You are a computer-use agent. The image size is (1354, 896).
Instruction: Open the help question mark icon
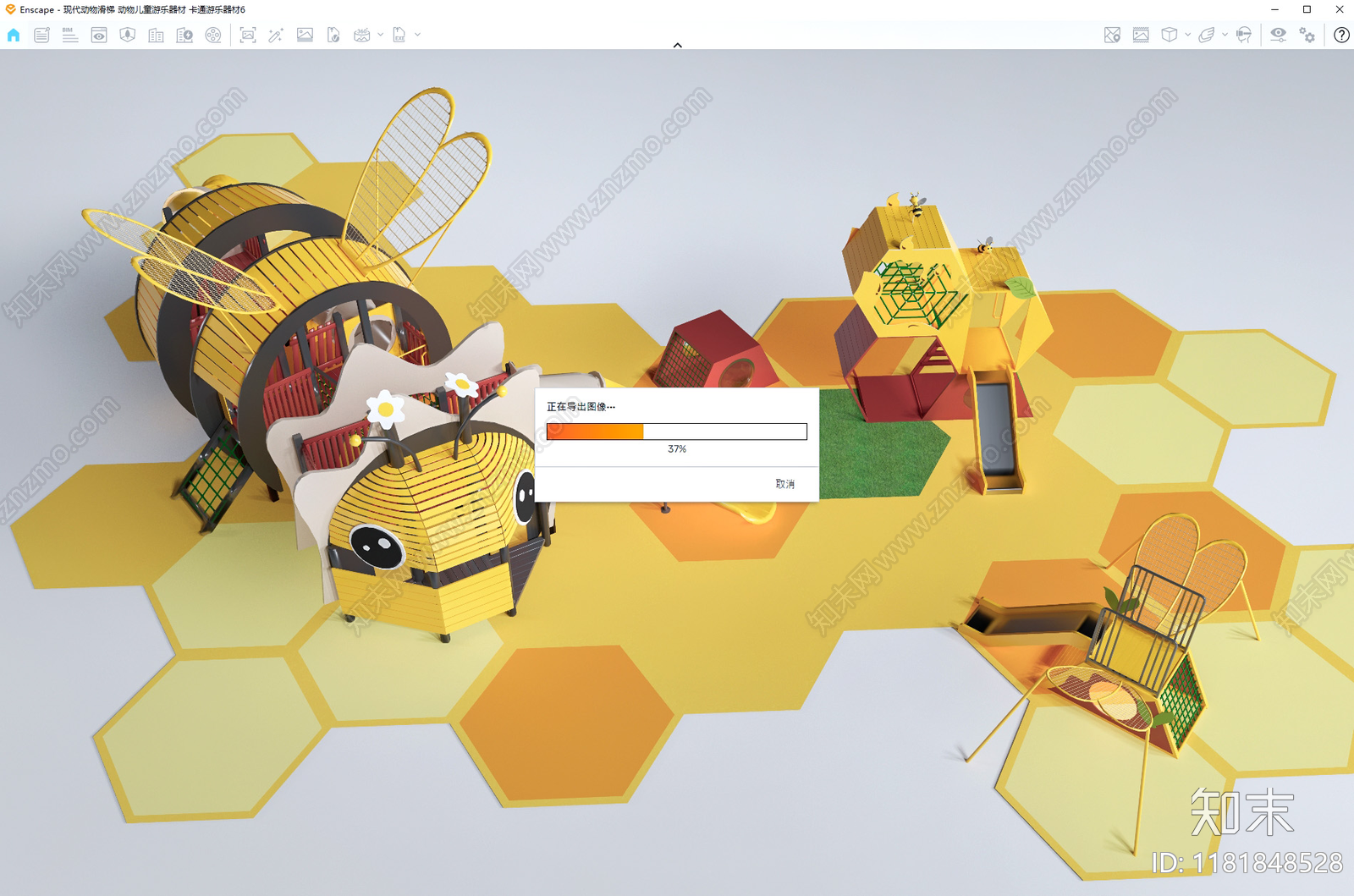(1341, 35)
